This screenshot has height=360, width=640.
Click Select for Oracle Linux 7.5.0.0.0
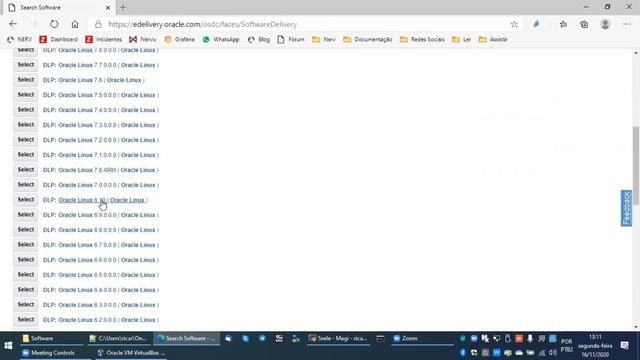click(x=26, y=95)
